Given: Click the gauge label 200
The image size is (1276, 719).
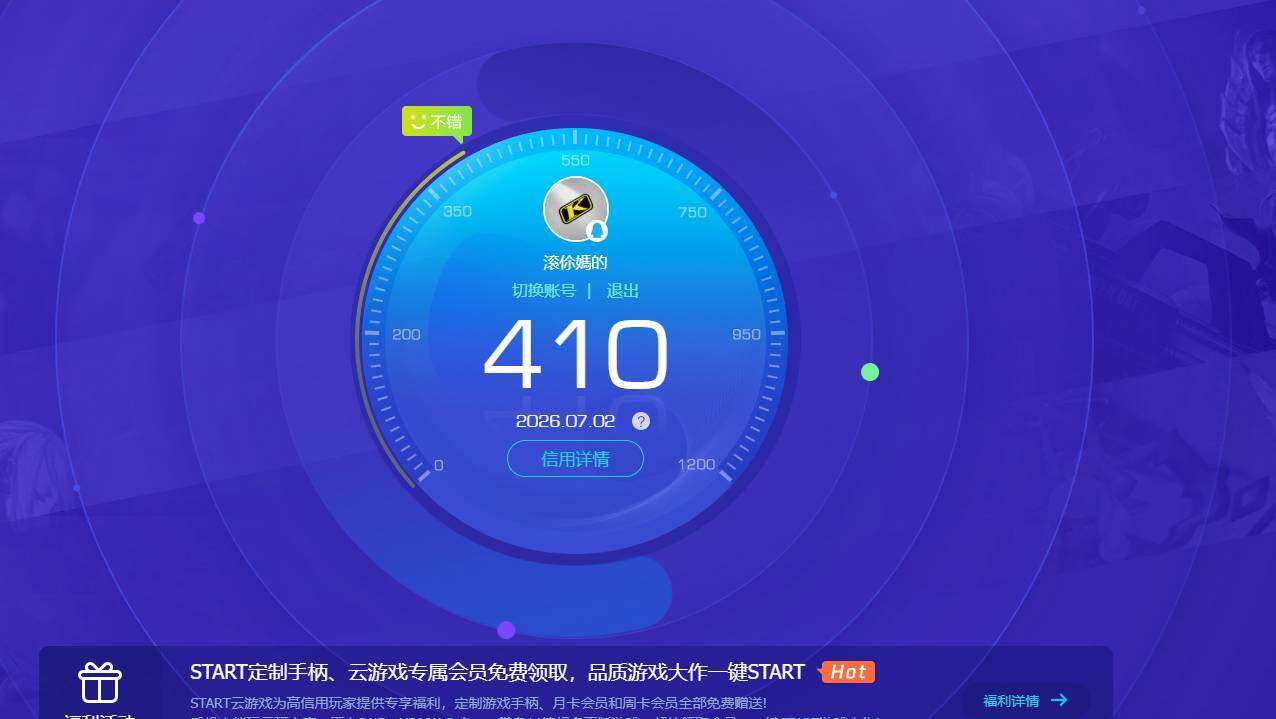Looking at the screenshot, I should point(406,335).
